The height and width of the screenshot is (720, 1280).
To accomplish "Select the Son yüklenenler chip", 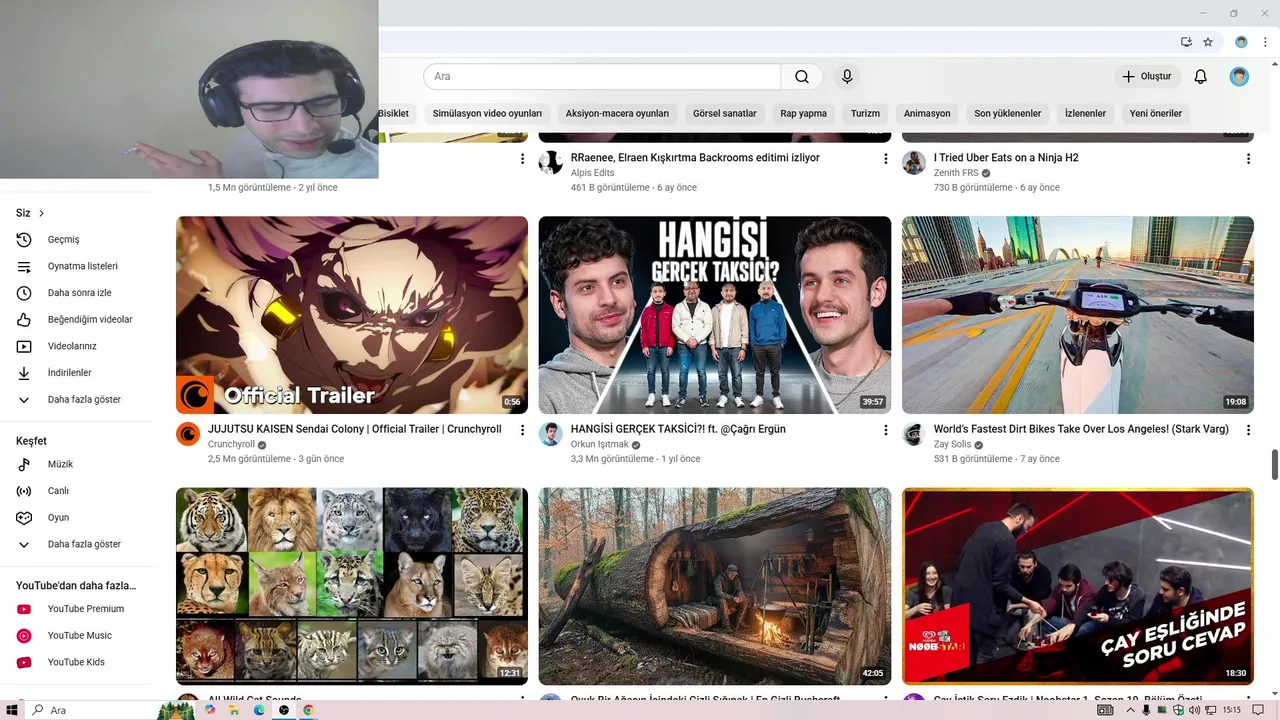I will point(1008,113).
